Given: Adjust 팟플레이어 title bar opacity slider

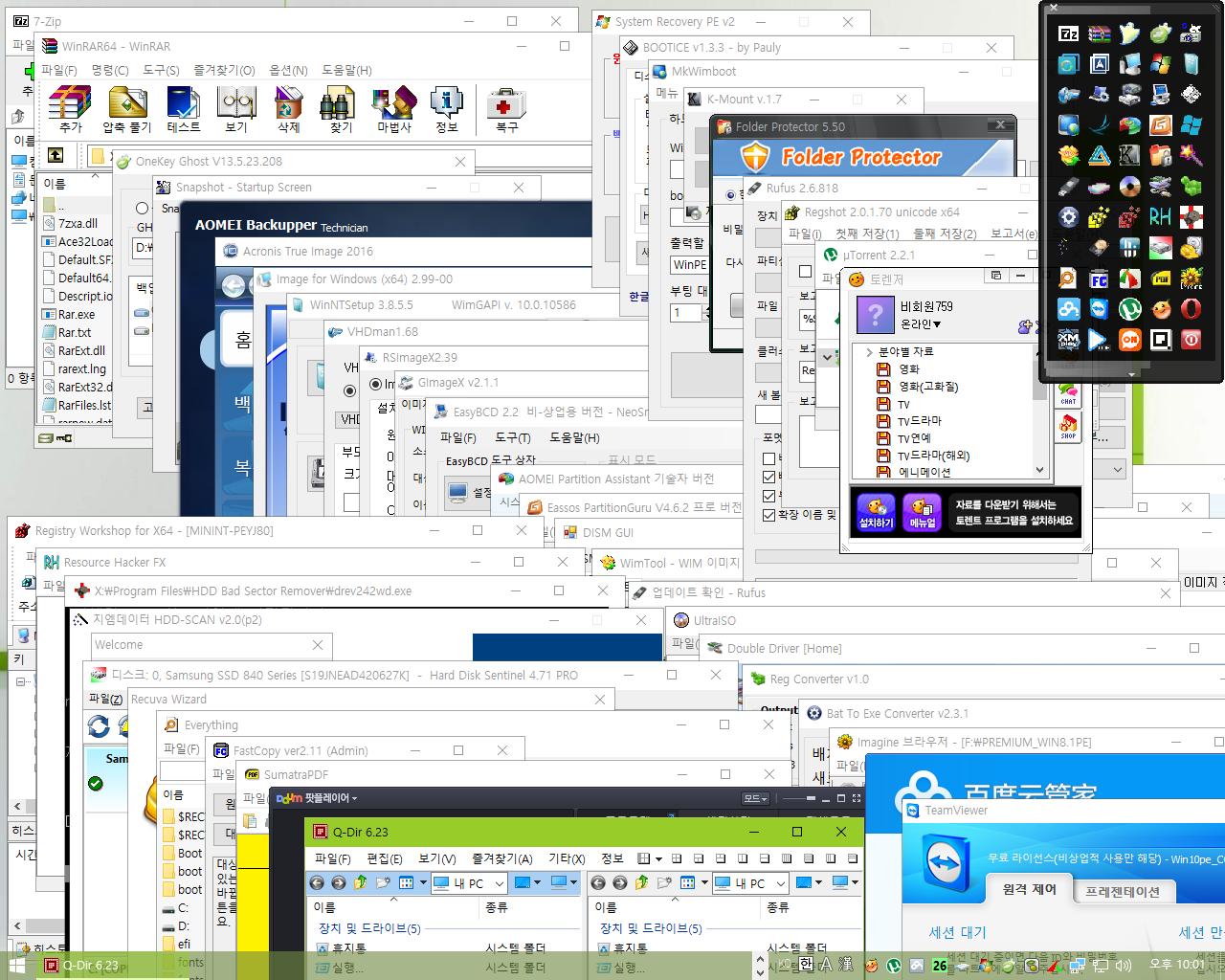Looking at the screenshot, I should (799, 798).
